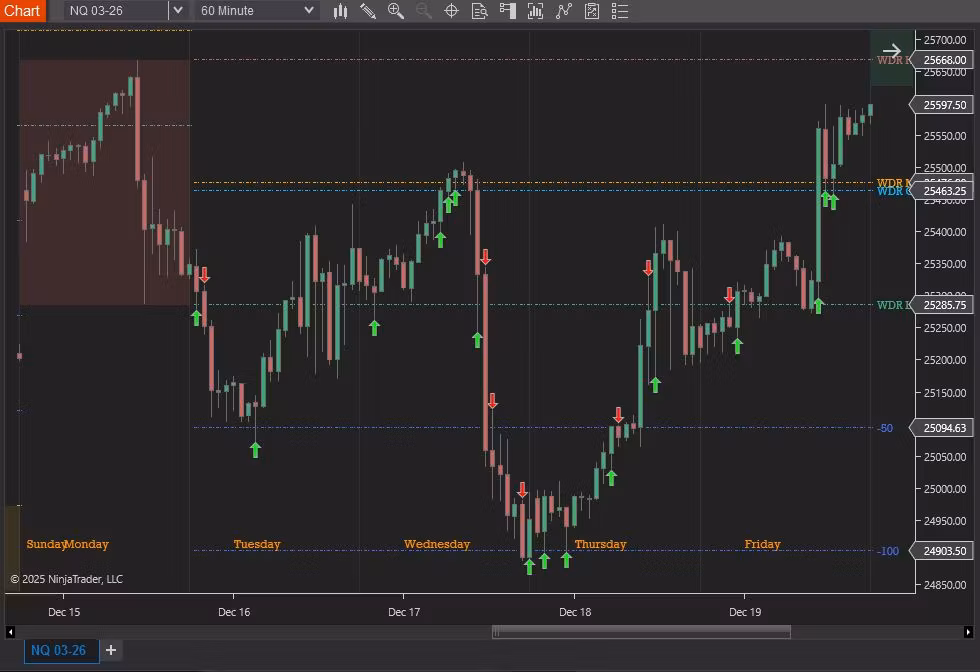Click the zoom out magnifier icon
The image size is (980, 672).
[423, 11]
